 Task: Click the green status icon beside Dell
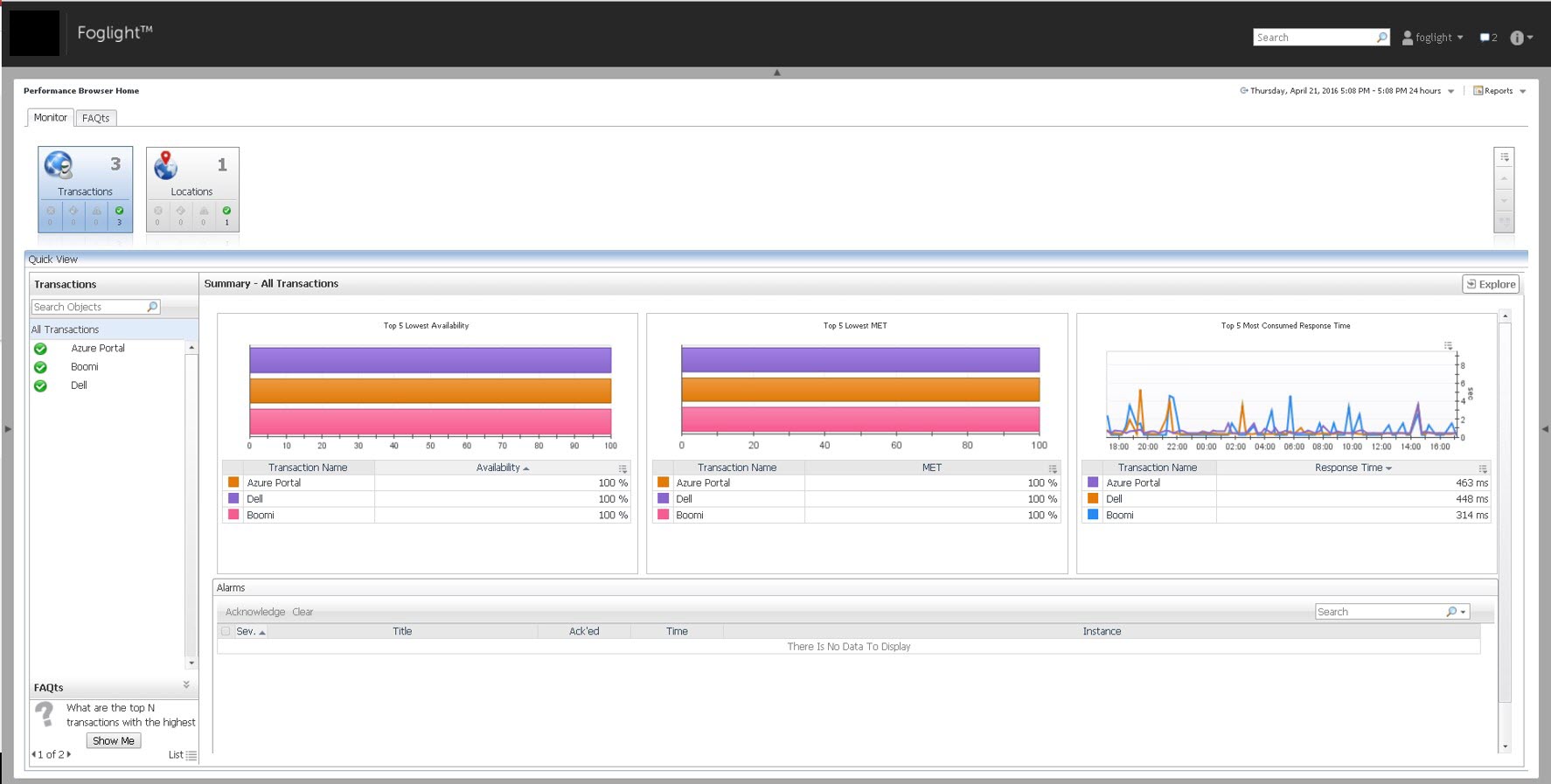(40, 385)
